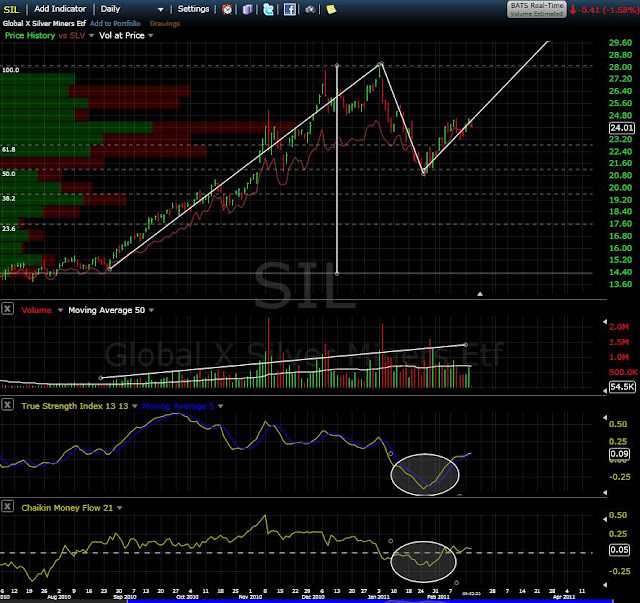Click the 54.5K volume value tag
The height and width of the screenshot is (603, 640).
[x=622, y=386]
